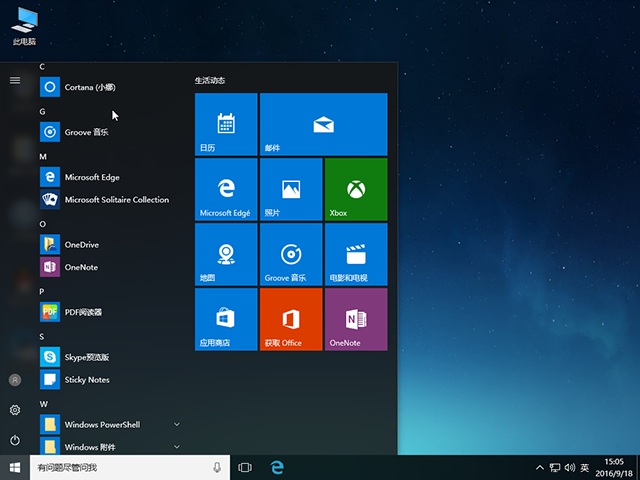Open Cortana (小娜) from the app list
This screenshot has width=640, height=480.
point(90,87)
